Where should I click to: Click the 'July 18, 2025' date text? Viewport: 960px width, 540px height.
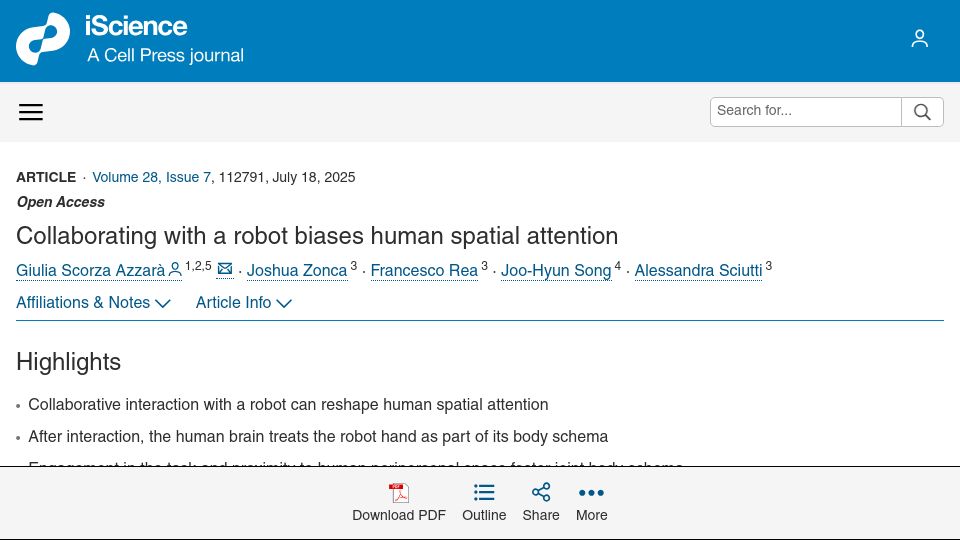point(313,178)
